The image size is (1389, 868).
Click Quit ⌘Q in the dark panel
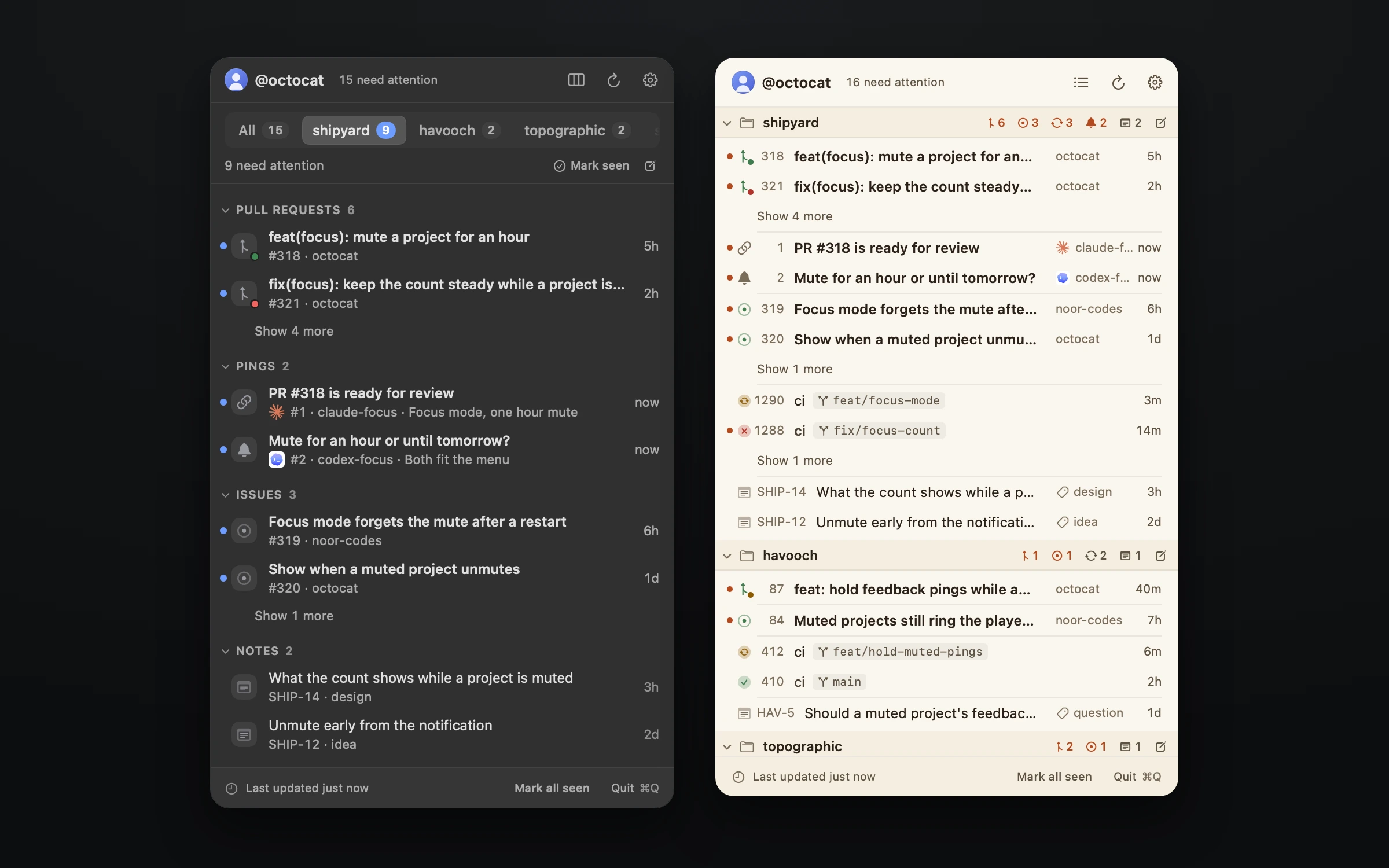635,788
